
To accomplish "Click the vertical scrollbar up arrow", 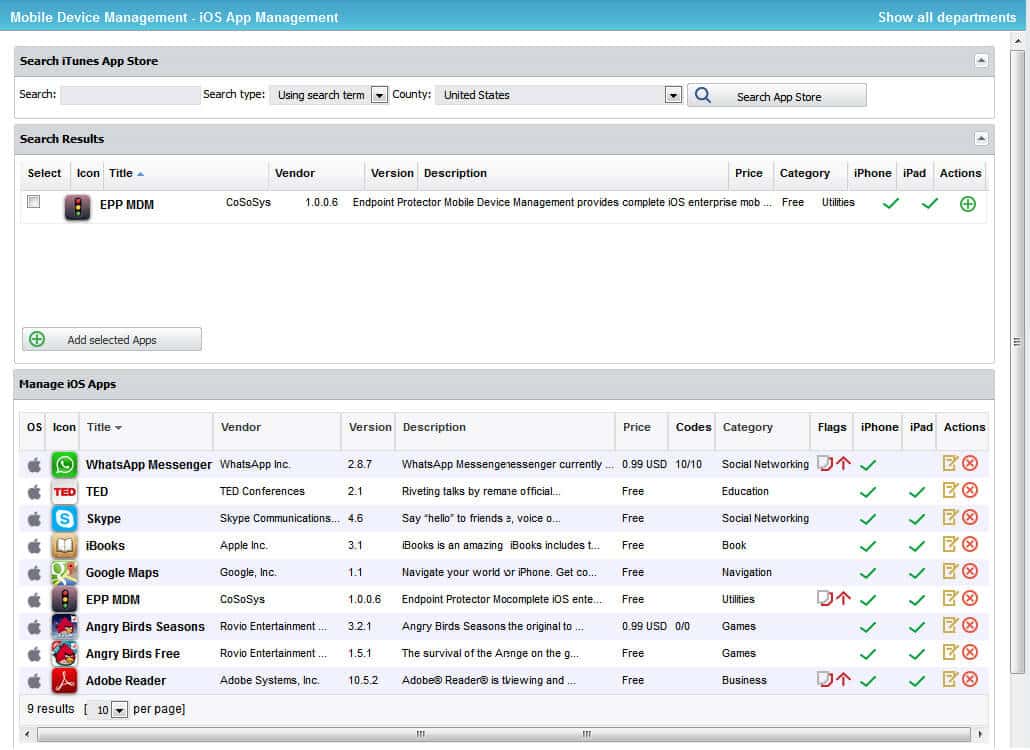I will (x=1018, y=40).
